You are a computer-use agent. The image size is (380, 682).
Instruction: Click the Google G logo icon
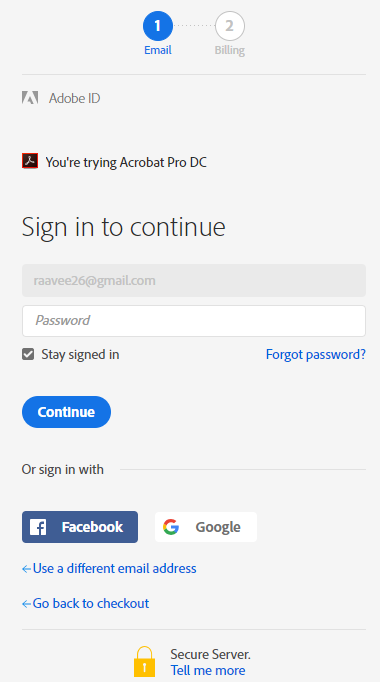(x=171, y=527)
